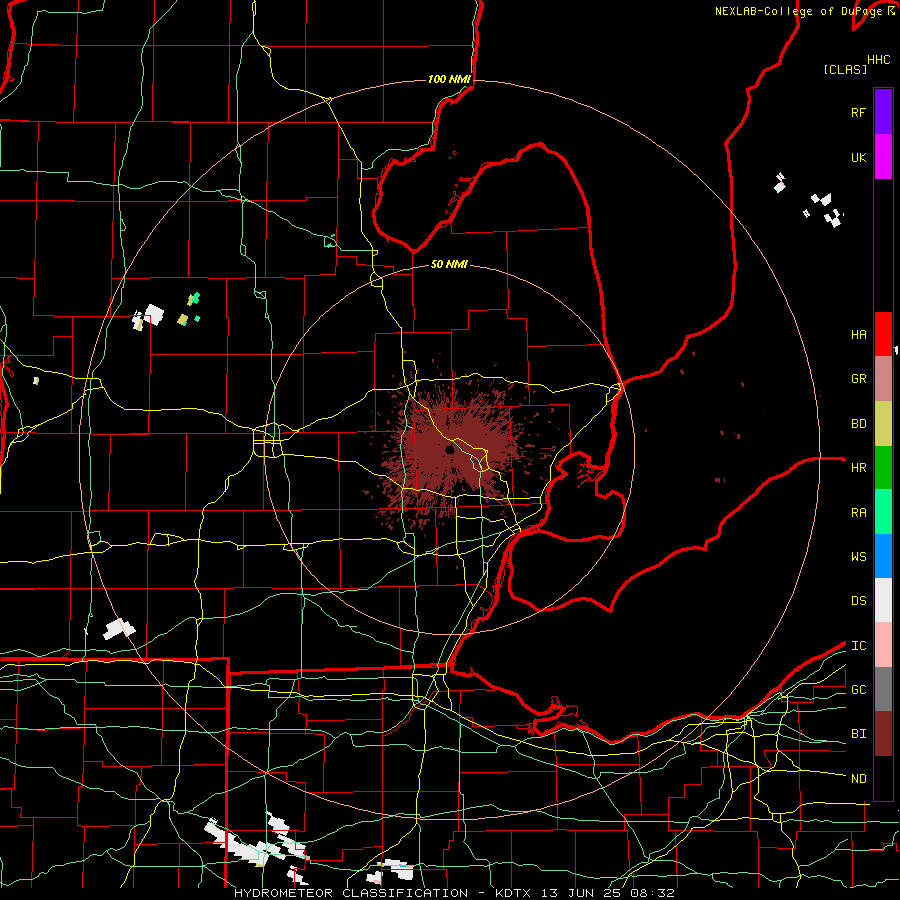This screenshot has height=900, width=900.
Task: Click the IC light pink legend swatch
Action: click(x=883, y=645)
